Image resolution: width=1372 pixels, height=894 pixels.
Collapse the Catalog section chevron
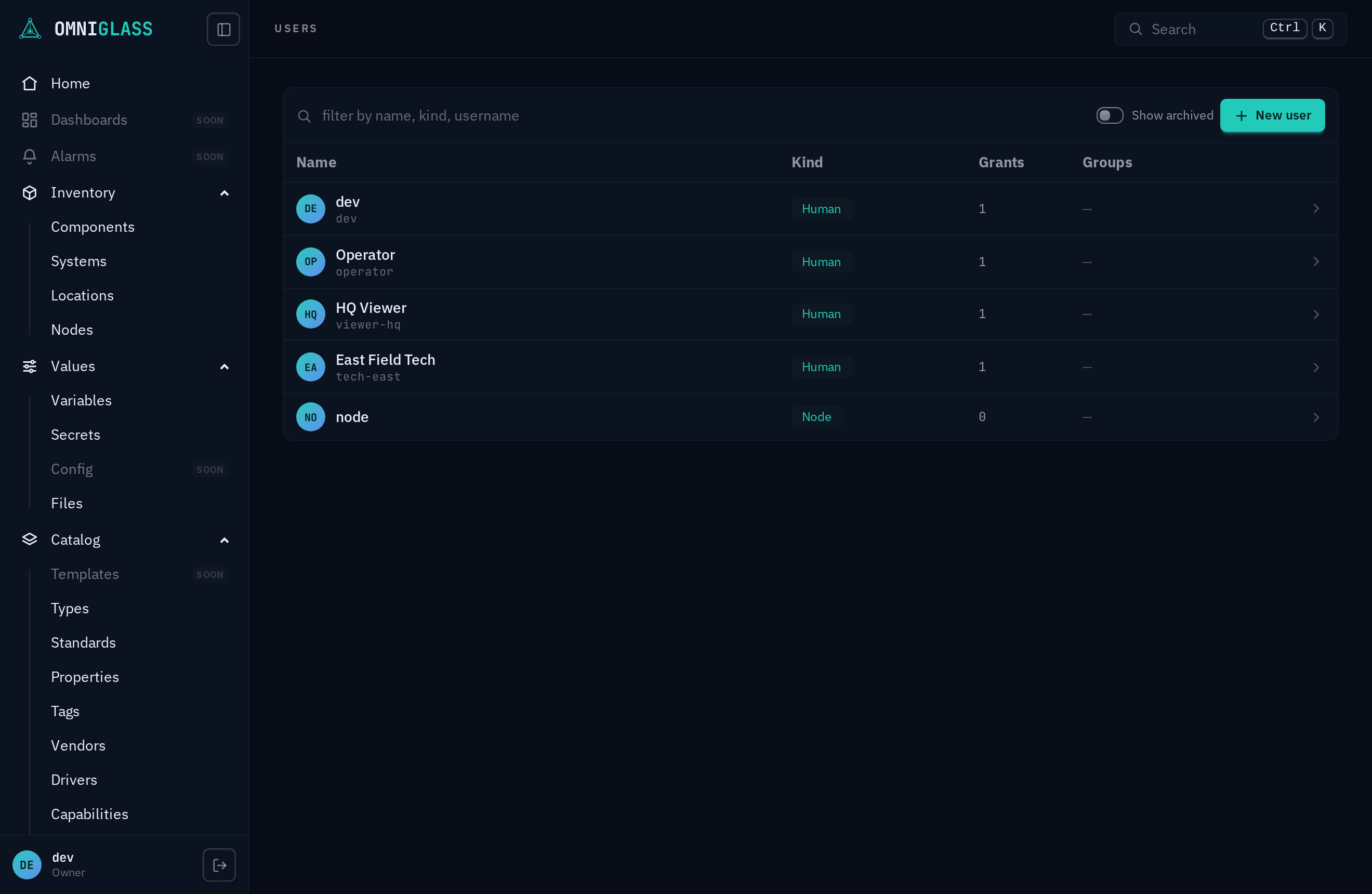click(x=224, y=540)
